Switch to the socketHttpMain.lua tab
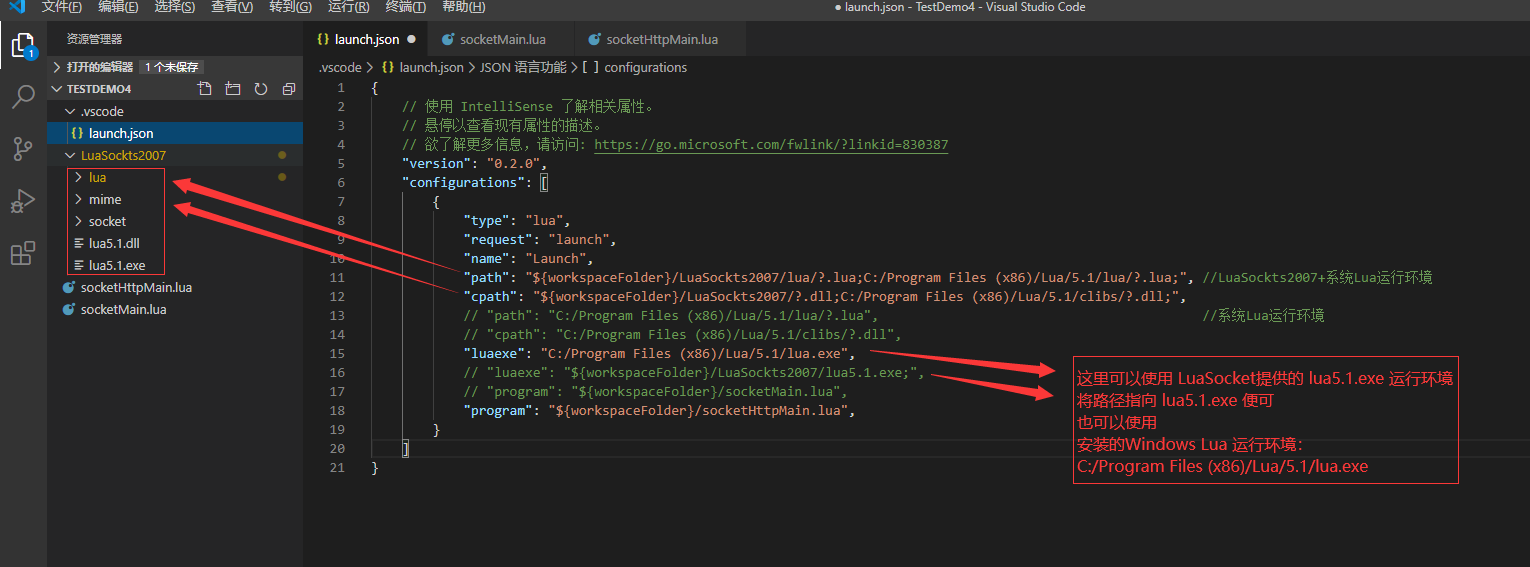 [661, 40]
